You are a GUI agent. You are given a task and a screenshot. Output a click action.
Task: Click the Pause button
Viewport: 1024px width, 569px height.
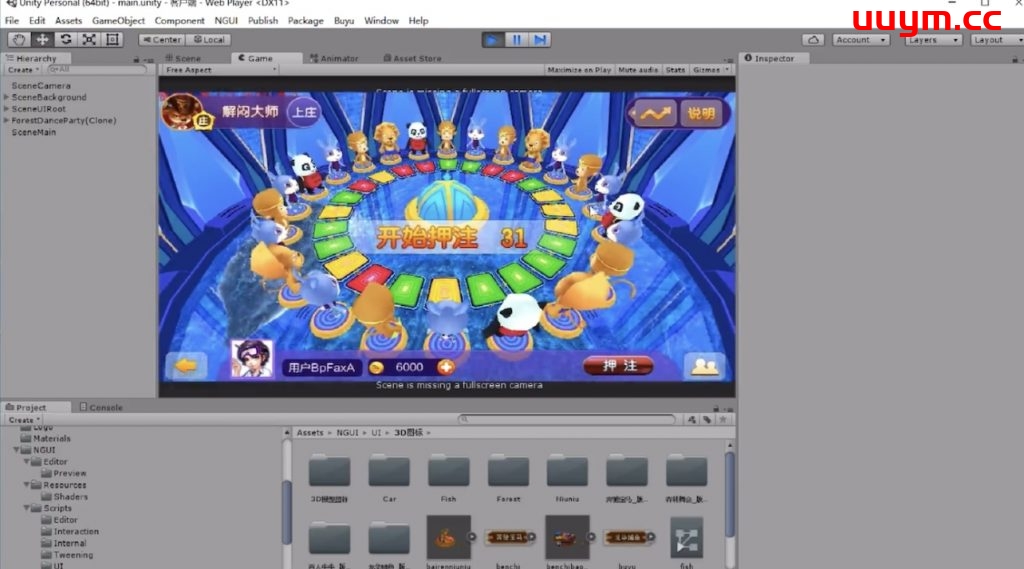pyautogui.click(x=517, y=40)
